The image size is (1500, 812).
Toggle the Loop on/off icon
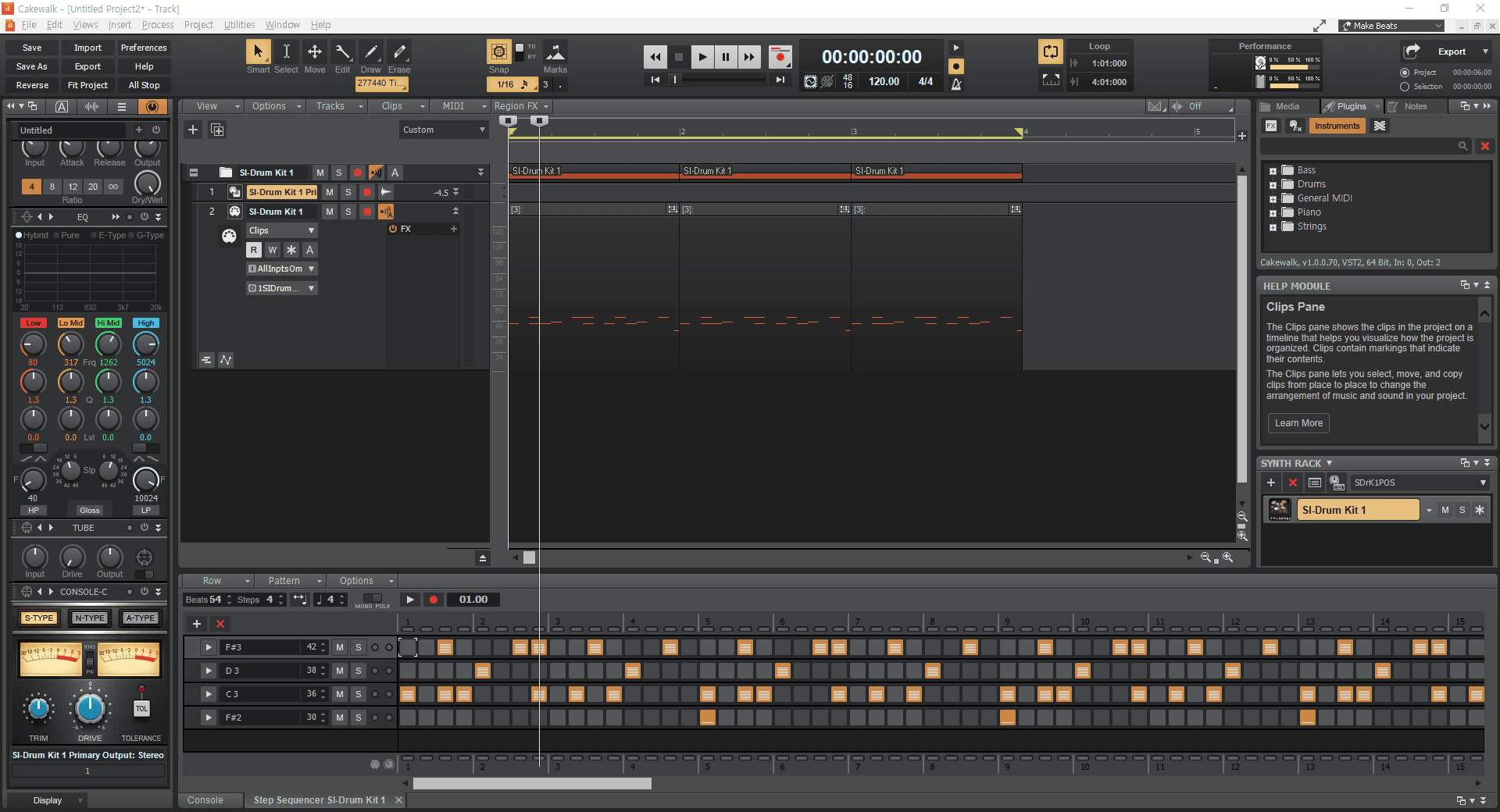pyautogui.click(x=1050, y=52)
